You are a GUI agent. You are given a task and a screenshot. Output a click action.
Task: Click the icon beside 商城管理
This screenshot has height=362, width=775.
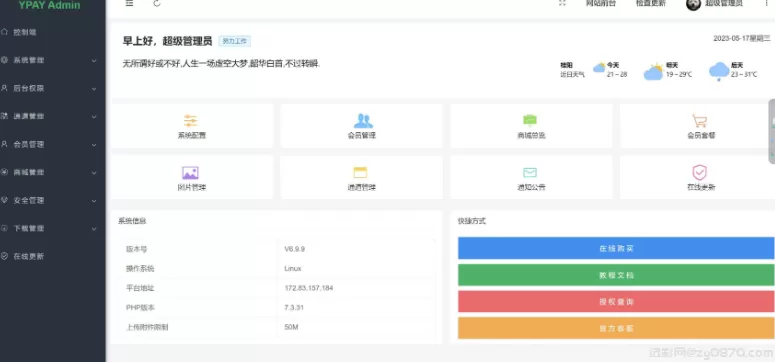pos(4,172)
